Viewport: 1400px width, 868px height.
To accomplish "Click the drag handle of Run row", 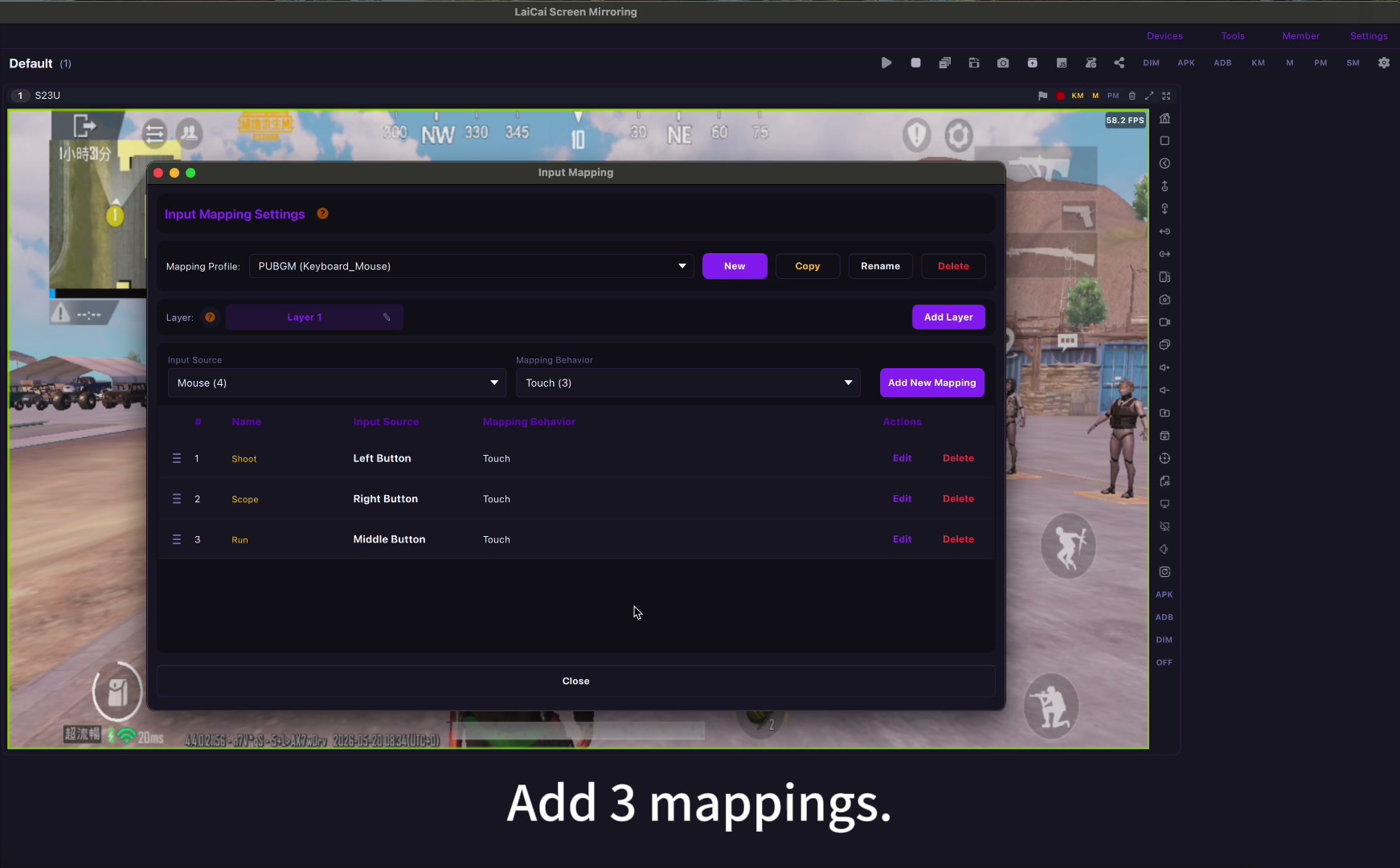I will [x=177, y=539].
